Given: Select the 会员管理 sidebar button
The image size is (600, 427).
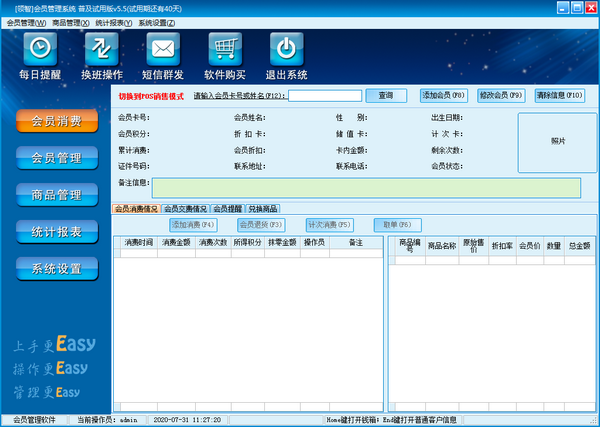Looking at the screenshot, I should coord(57,158).
